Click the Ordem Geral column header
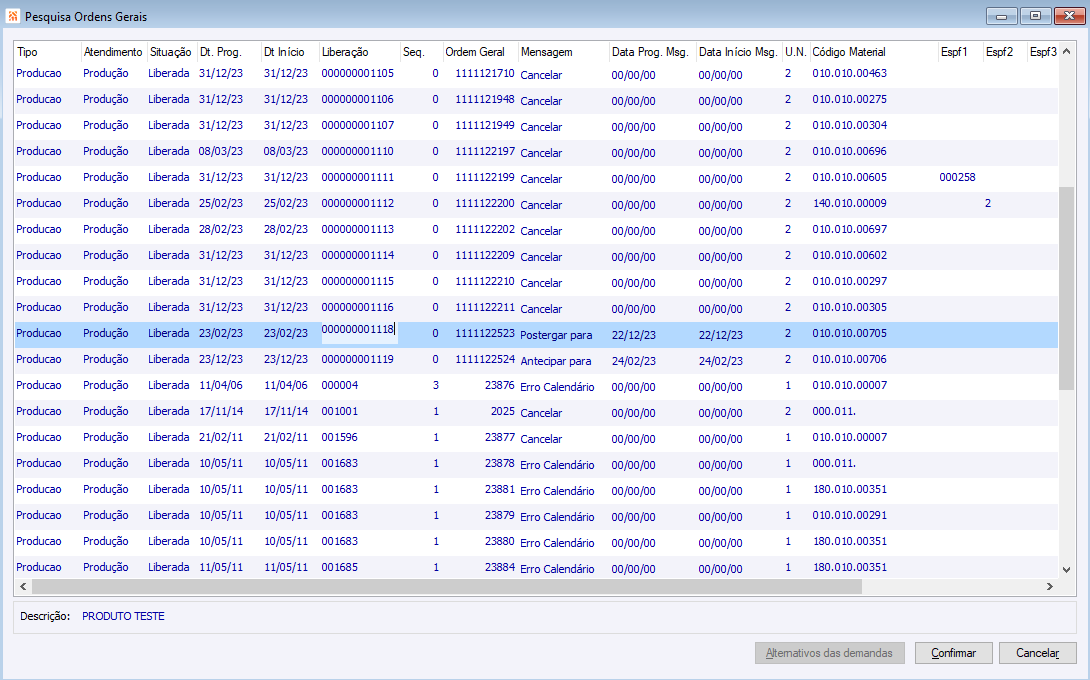The height and width of the screenshot is (680, 1090). click(x=475, y=51)
